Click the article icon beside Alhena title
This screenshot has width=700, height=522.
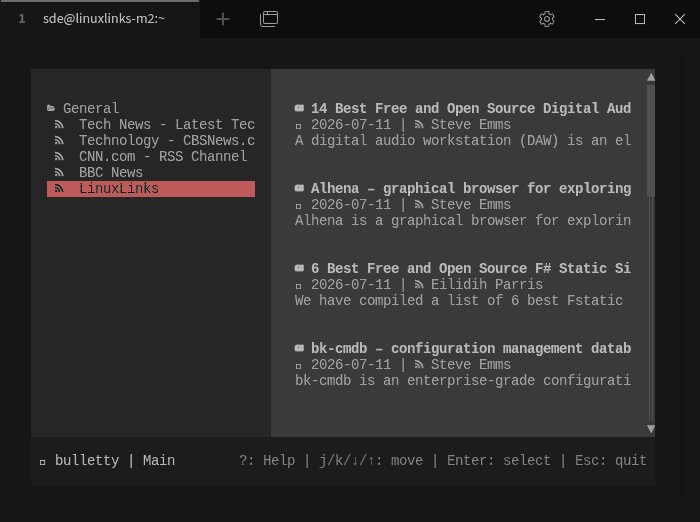click(x=299, y=188)
